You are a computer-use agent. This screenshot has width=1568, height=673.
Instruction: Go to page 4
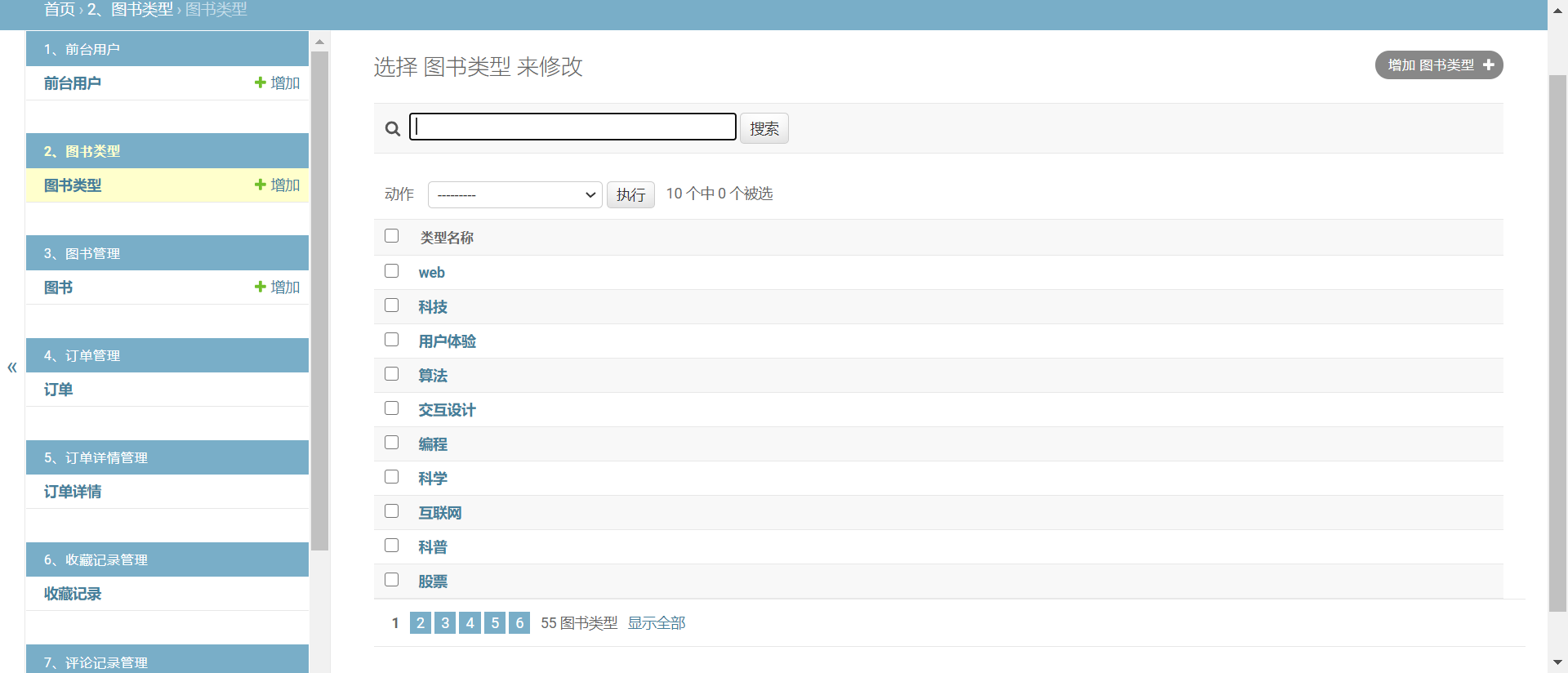click(470, 623)
